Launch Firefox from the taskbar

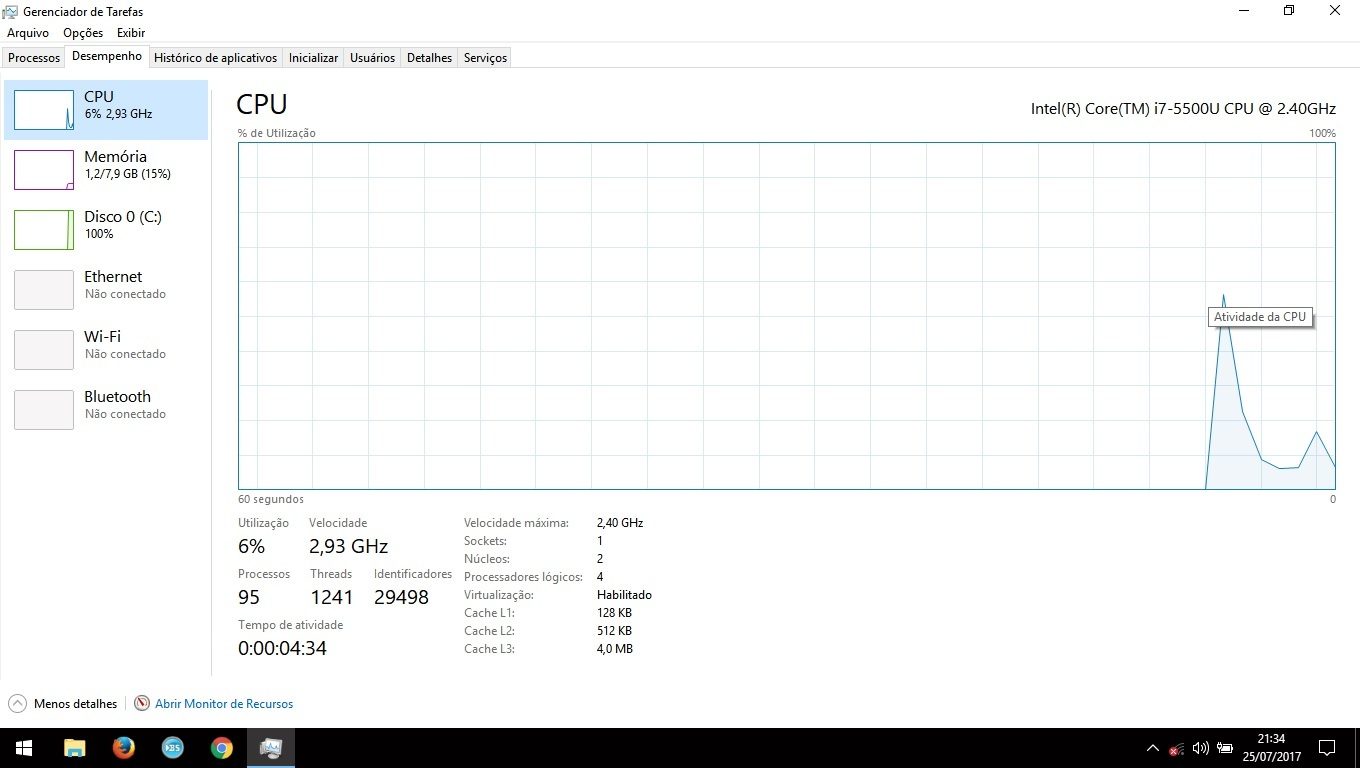(123, 748)
